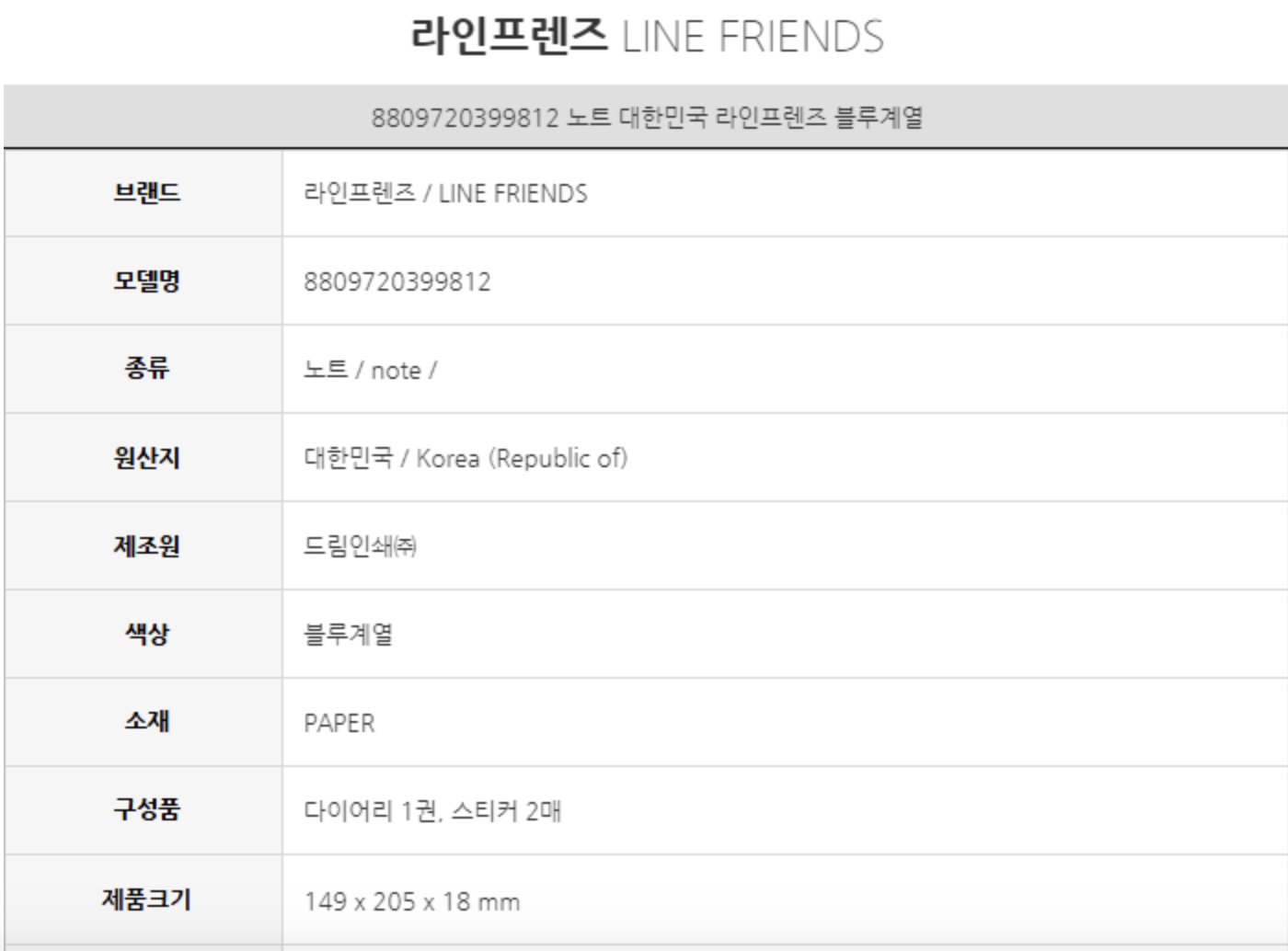Click the 149 x 205 x 18 mm value
This screenshot has height=951, width=1288.
click(412, 901)
